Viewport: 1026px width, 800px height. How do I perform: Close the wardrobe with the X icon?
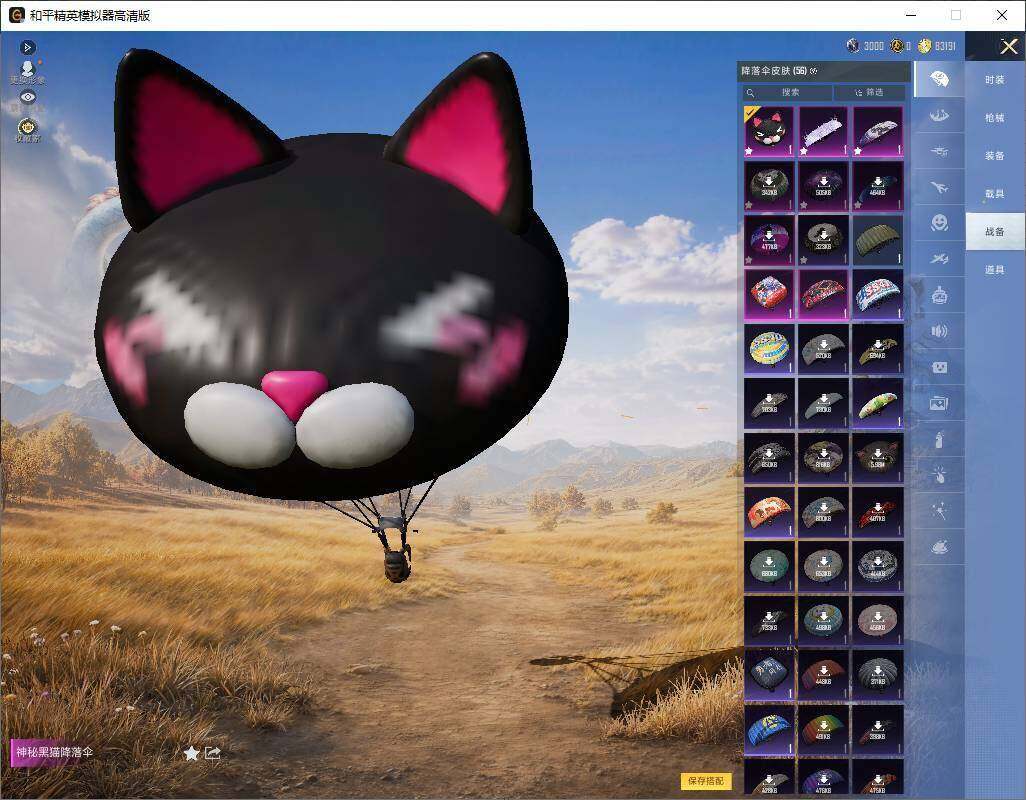pos(1008,46)
